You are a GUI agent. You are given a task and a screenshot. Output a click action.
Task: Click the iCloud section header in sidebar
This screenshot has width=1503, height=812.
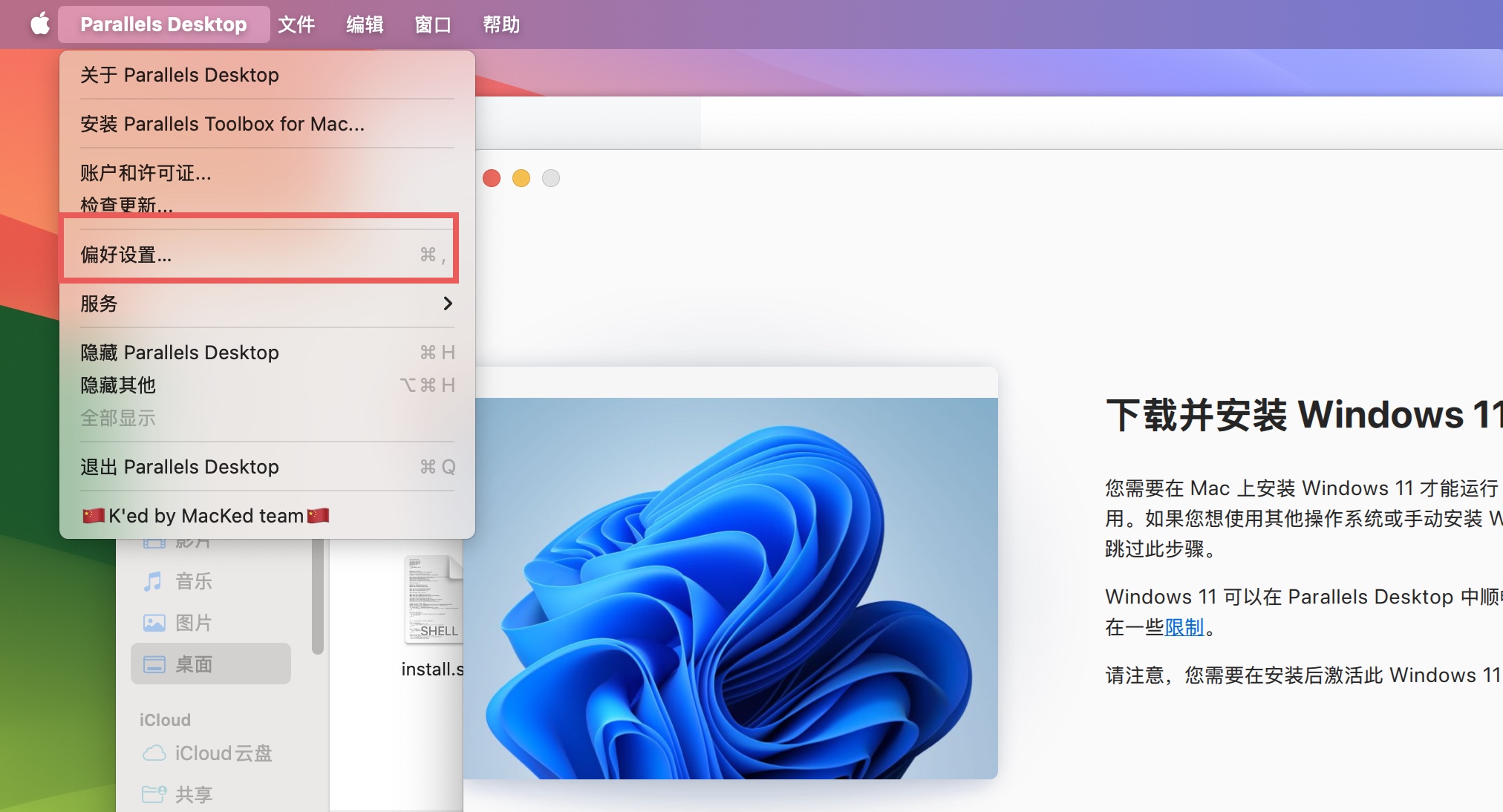click(x=165, y=720)
